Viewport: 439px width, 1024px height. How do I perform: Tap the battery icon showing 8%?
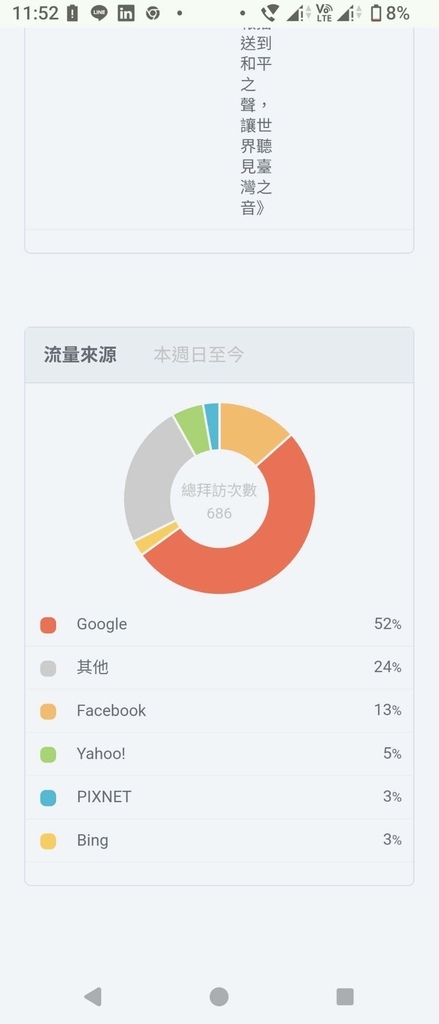[376, 13]
